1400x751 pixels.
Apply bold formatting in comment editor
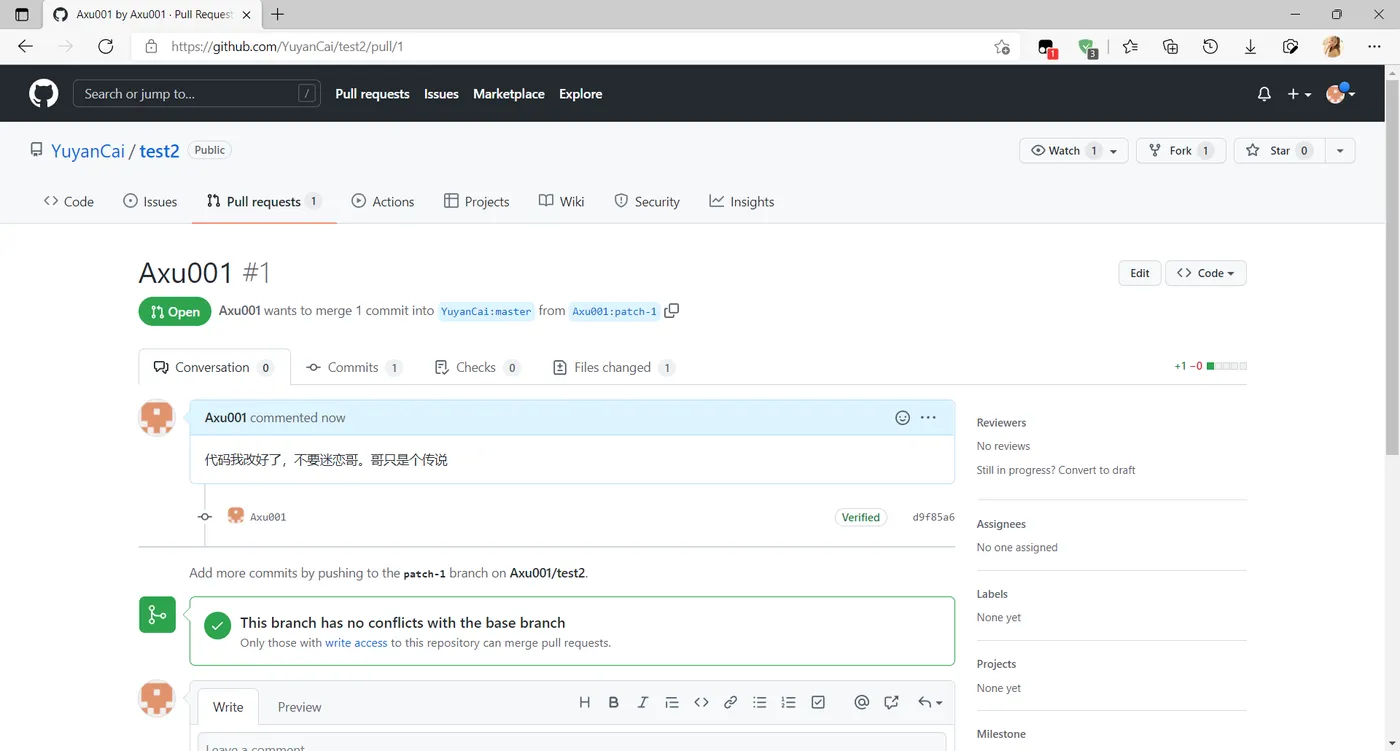click(x=614, y=703)
